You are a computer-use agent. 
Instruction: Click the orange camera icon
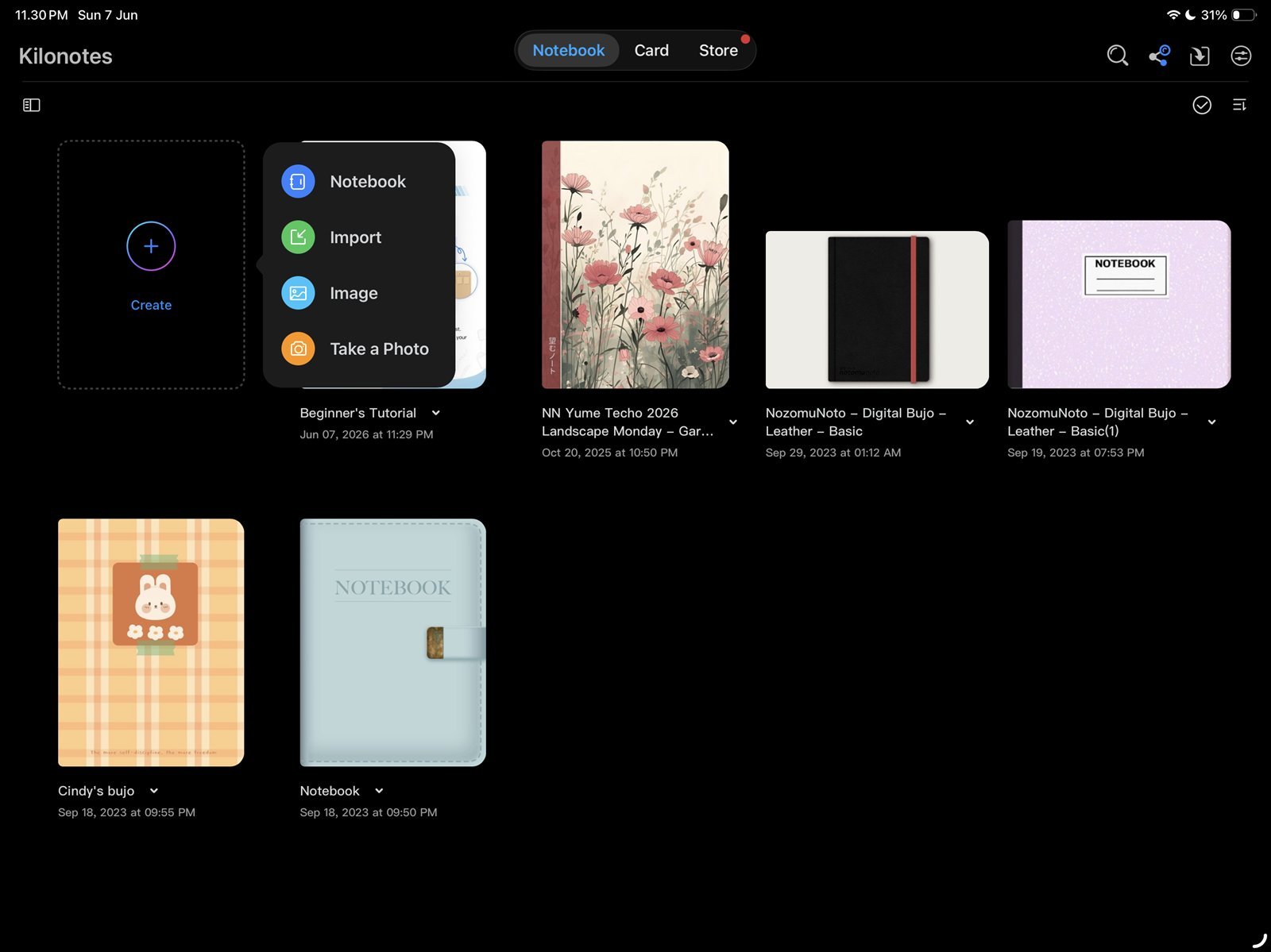tap(298, 349)
